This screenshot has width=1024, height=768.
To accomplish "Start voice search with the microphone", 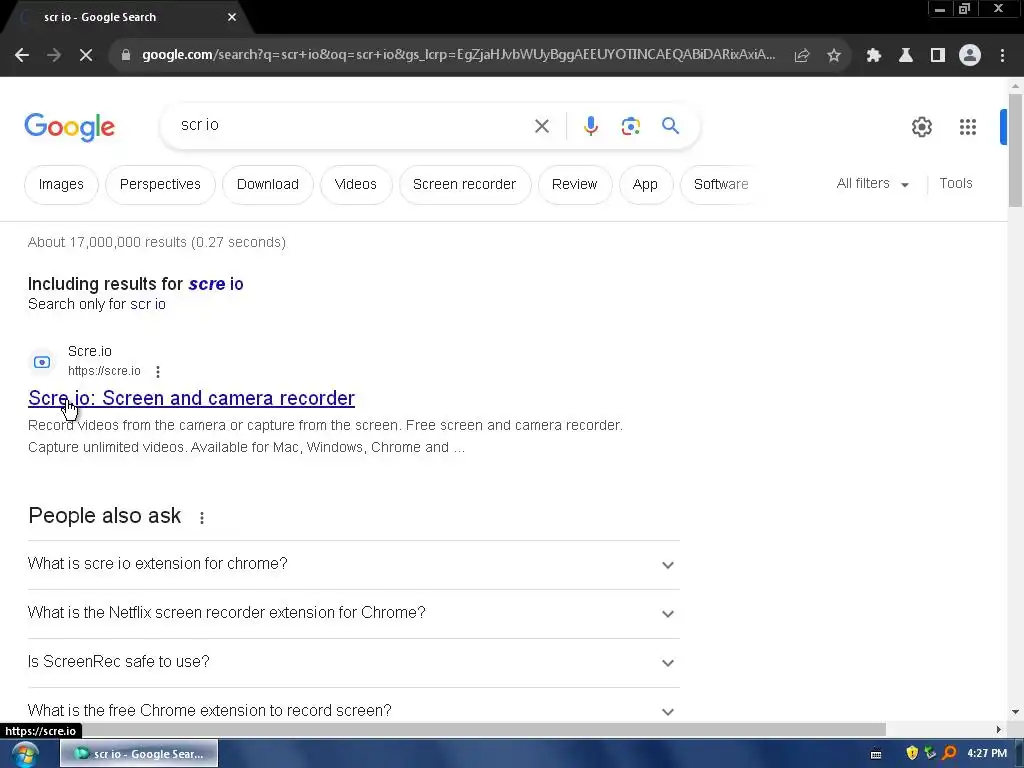I will pos(590,125).
